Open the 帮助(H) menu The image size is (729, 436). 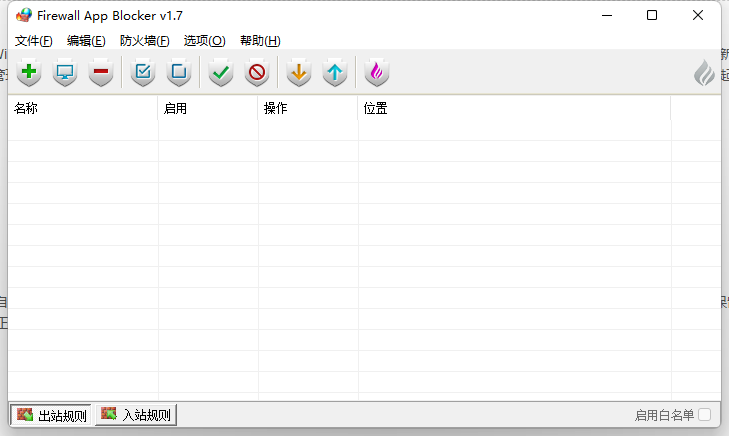coord(260,41)
